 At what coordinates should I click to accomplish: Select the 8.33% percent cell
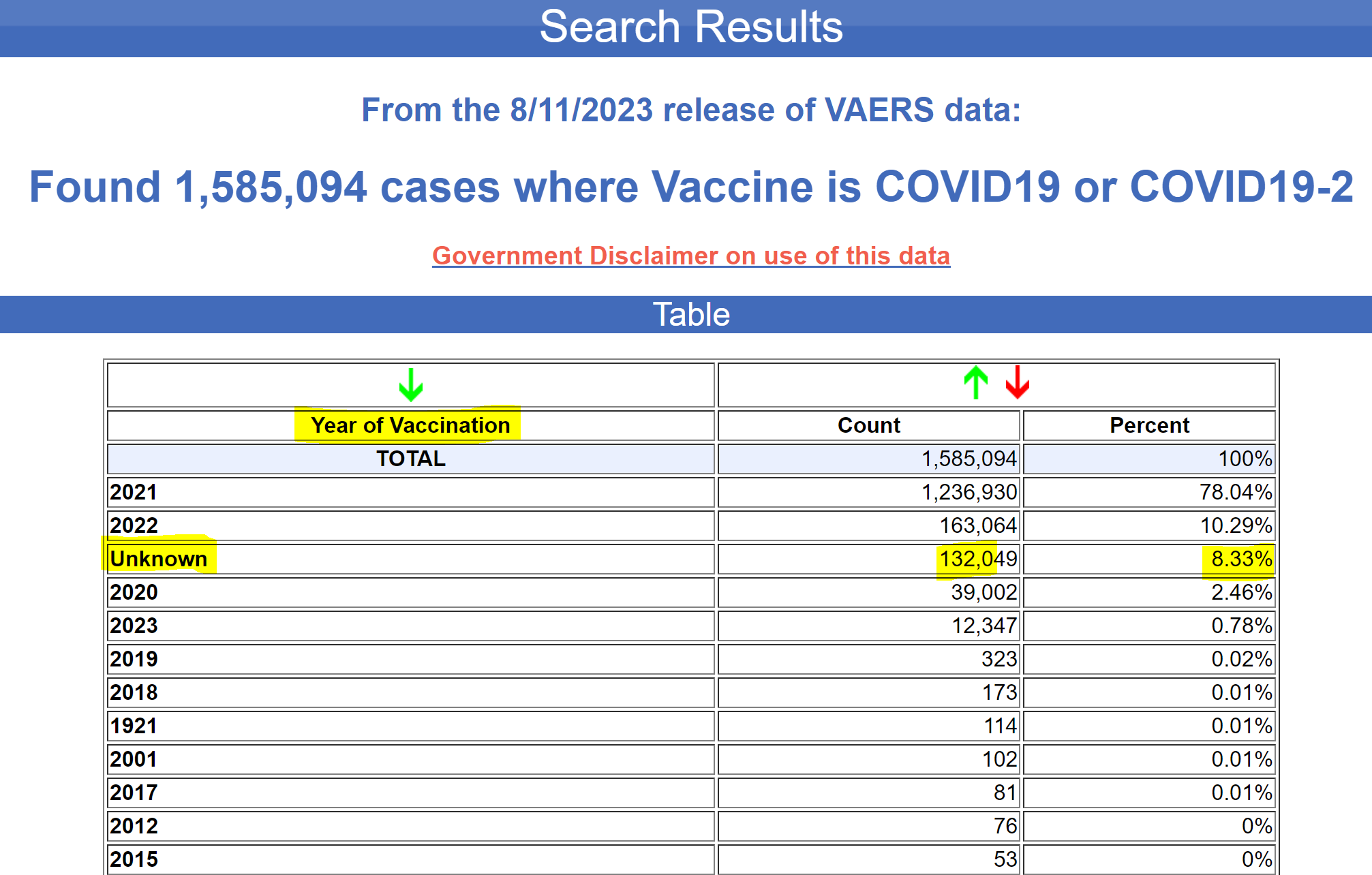[x=1149, y=559]
